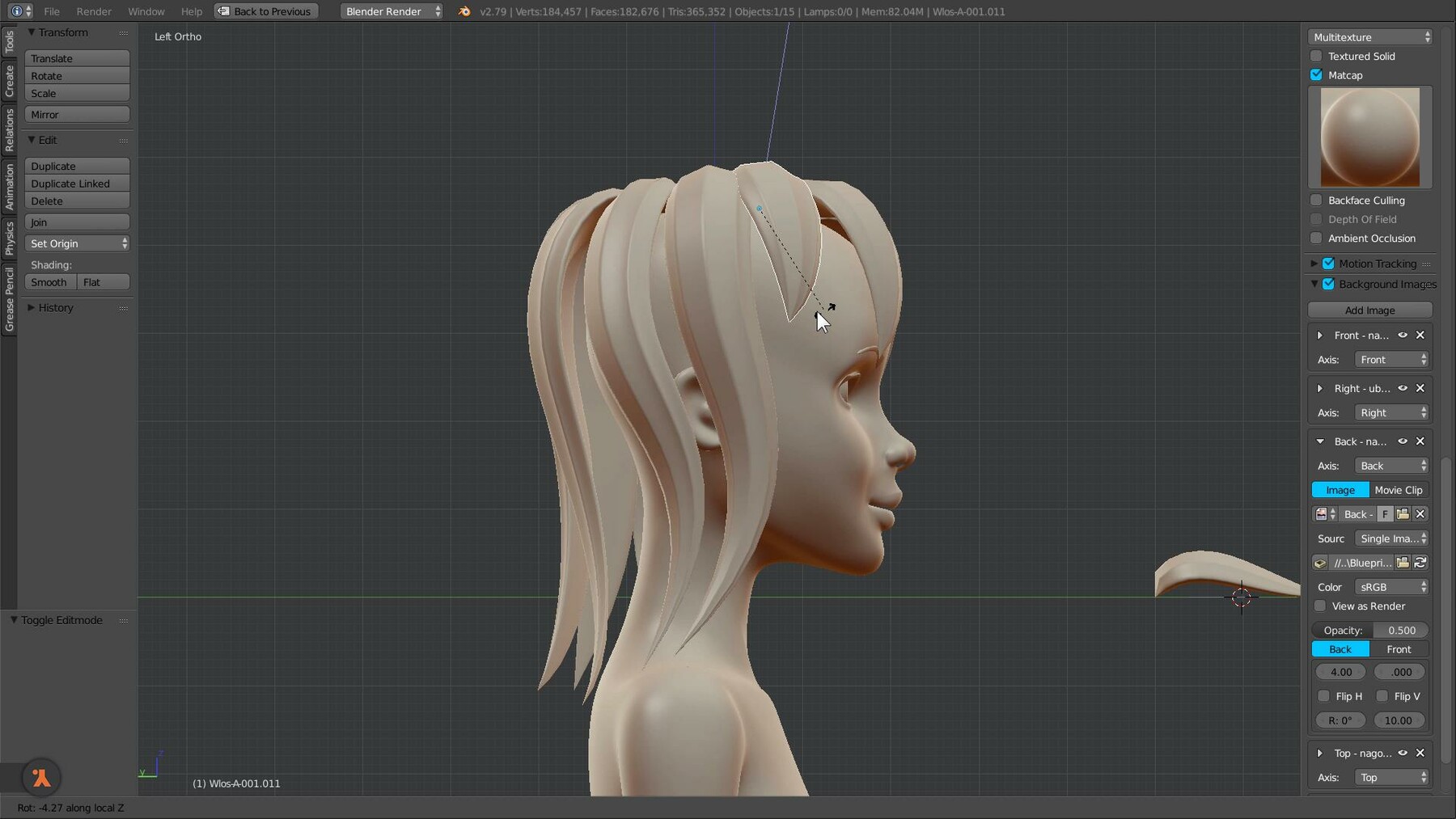Expand the Front background image panel
Viewport: 1456px width, 819px height.
click(x=1321, y=335)
